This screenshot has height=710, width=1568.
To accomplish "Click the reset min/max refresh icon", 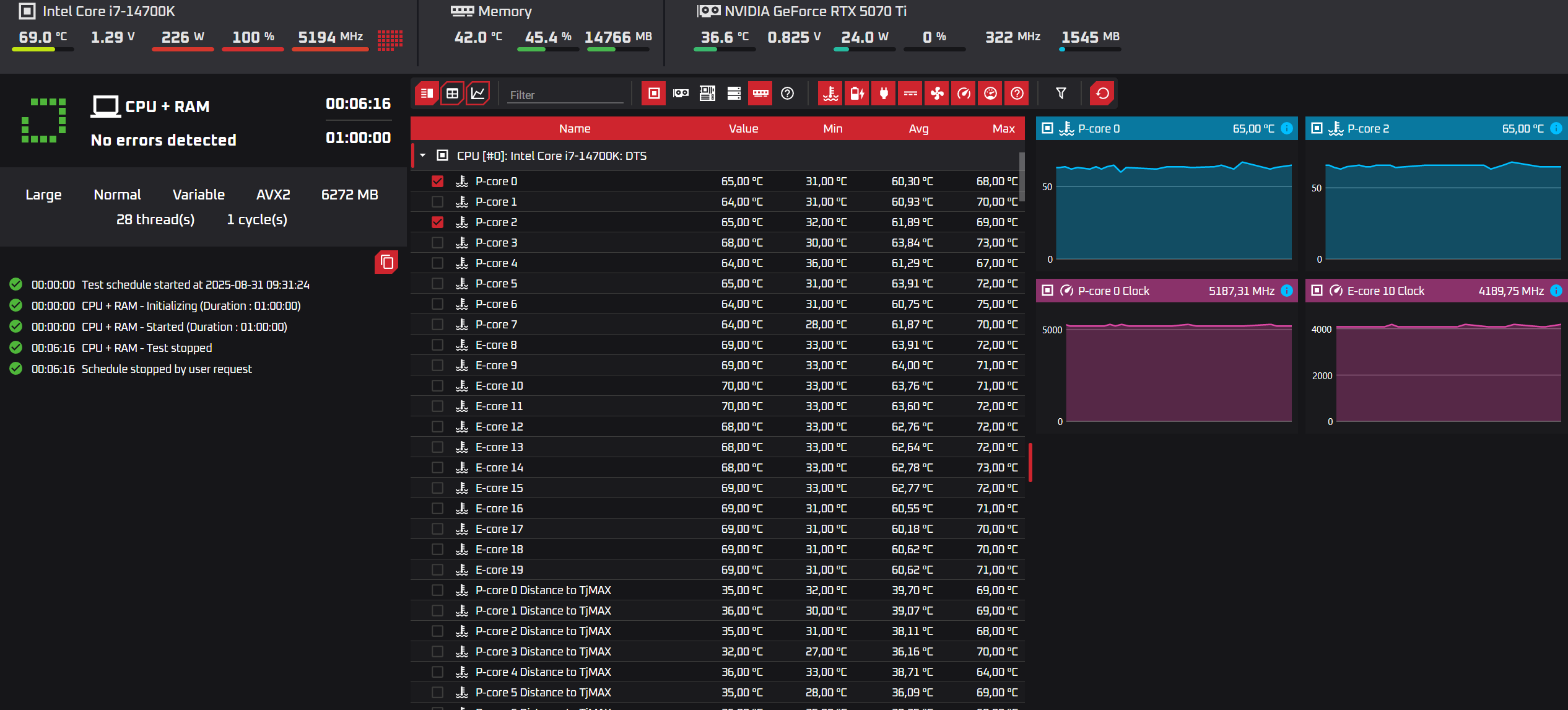I will pyautogui.click(x=1102, y=94).
